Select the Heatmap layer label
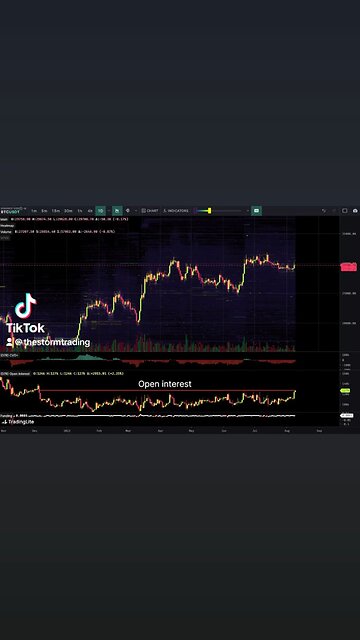This screenshot has width=360, height=640. 6,225
